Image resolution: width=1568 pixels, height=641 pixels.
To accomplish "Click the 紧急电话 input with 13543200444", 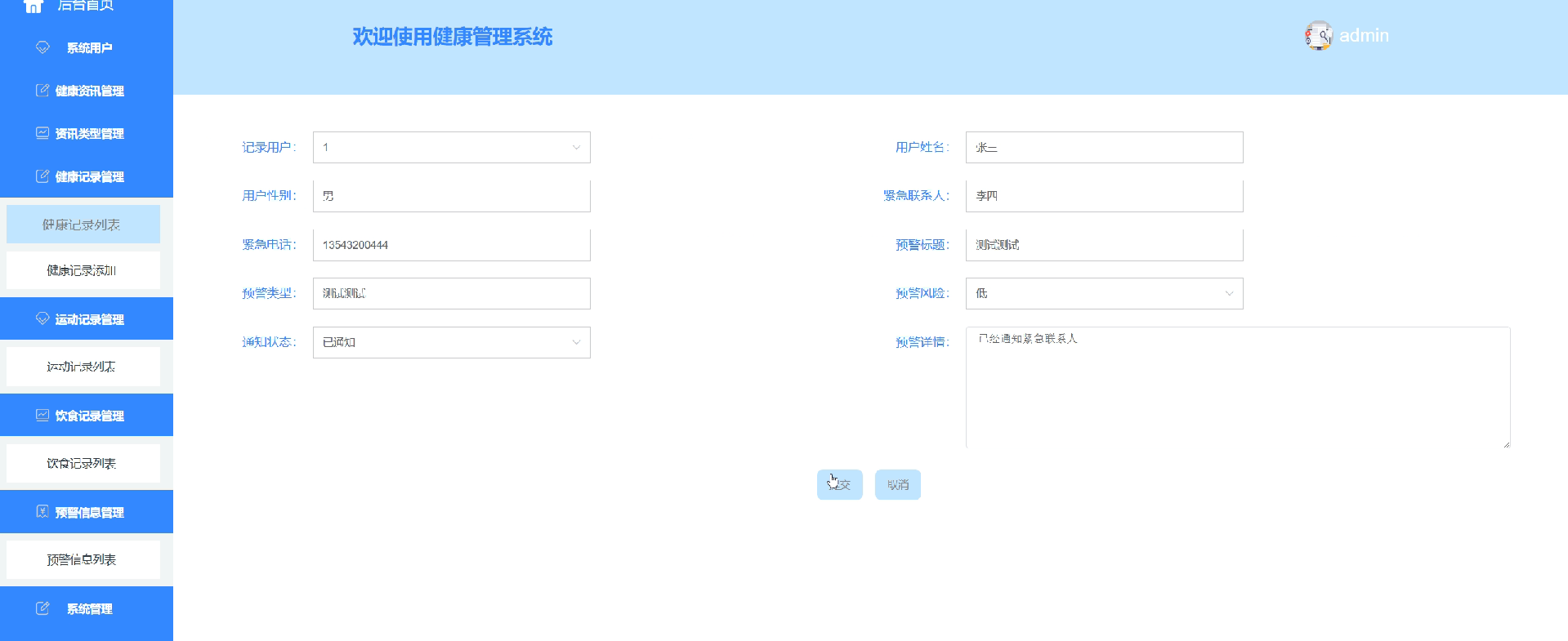I will [x=451, y=245].
